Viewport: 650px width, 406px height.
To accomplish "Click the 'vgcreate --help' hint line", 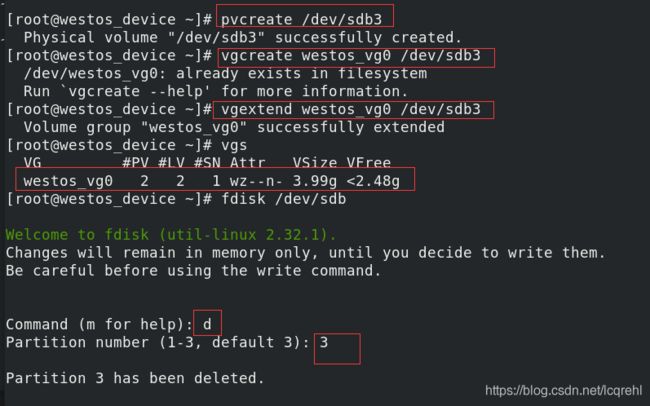I will click(216, 92).
